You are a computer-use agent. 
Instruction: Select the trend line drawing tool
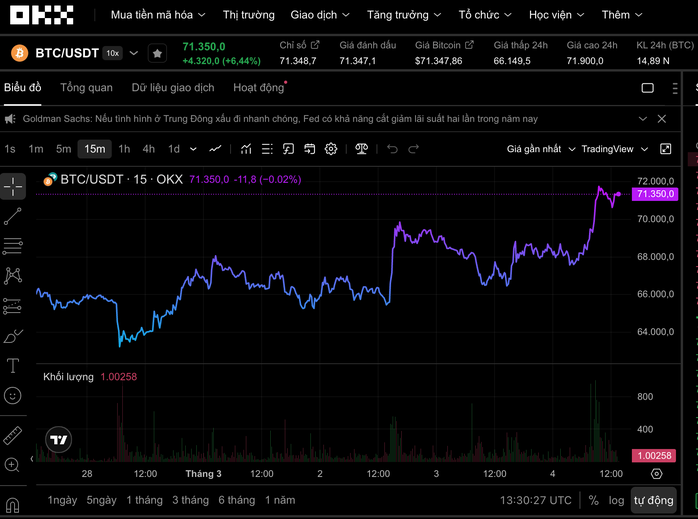click(13, 216)
